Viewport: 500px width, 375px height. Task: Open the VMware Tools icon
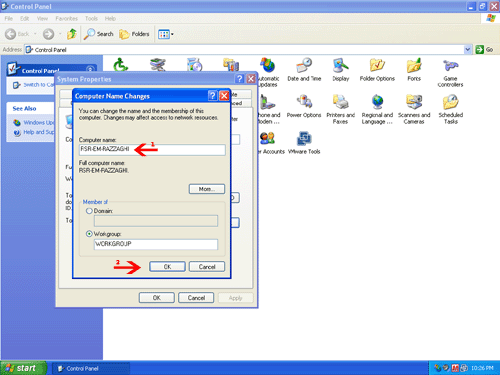[x=304, y=143]
